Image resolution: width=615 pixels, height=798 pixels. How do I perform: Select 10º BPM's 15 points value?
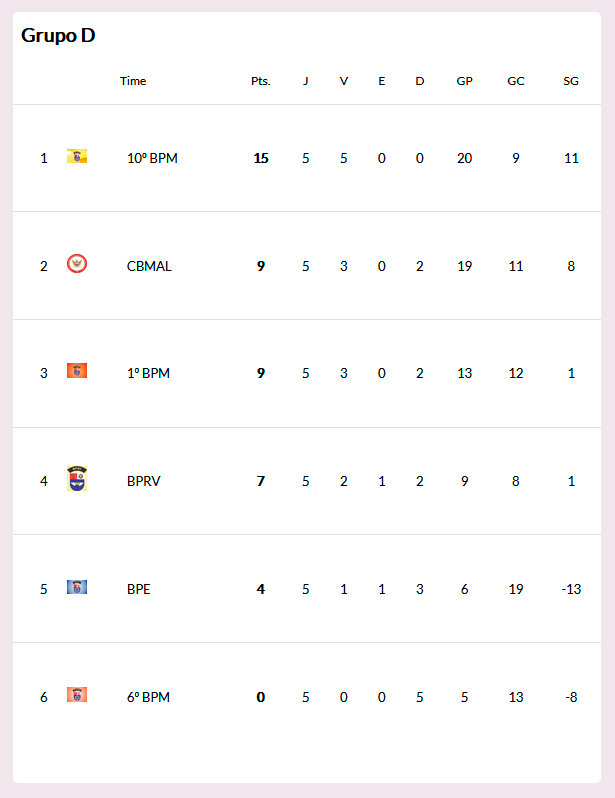pyautogui.click(x=261, y=158)
